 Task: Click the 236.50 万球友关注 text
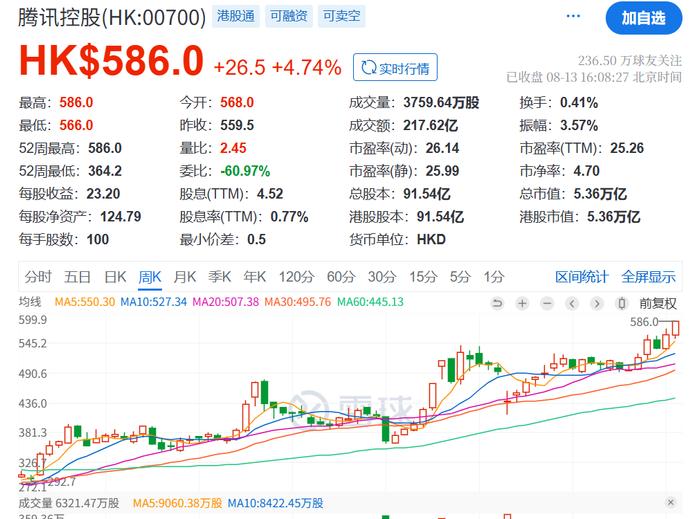tap(630, 61)
